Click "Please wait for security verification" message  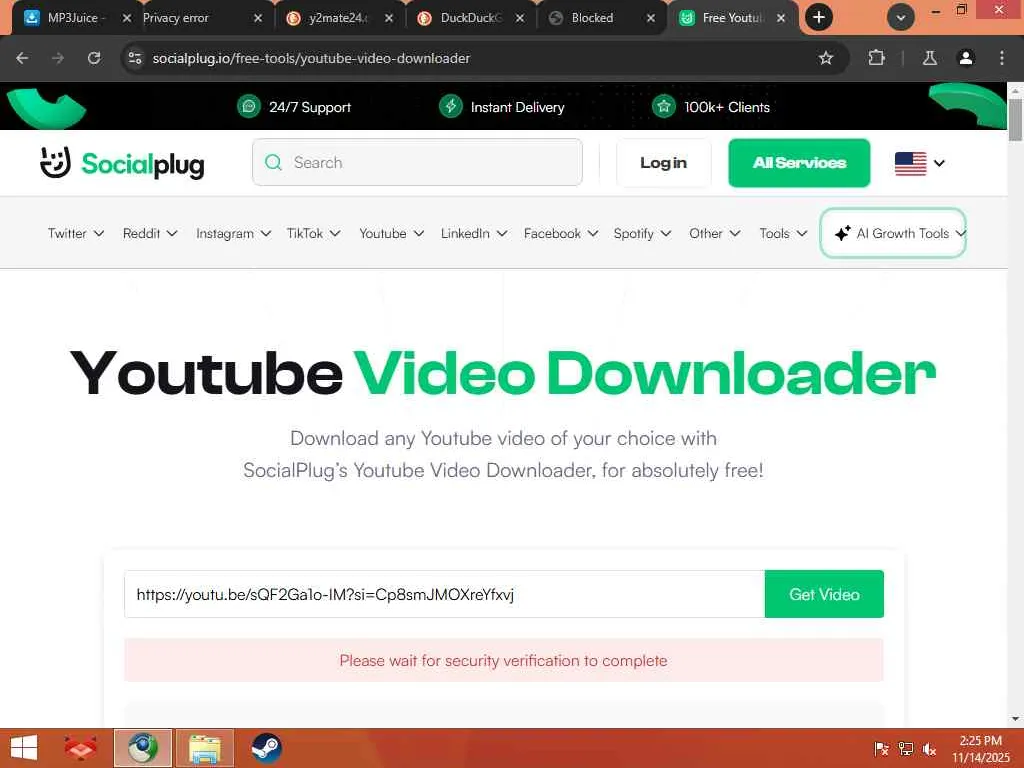pyautogui.click(x=504, y=661)
